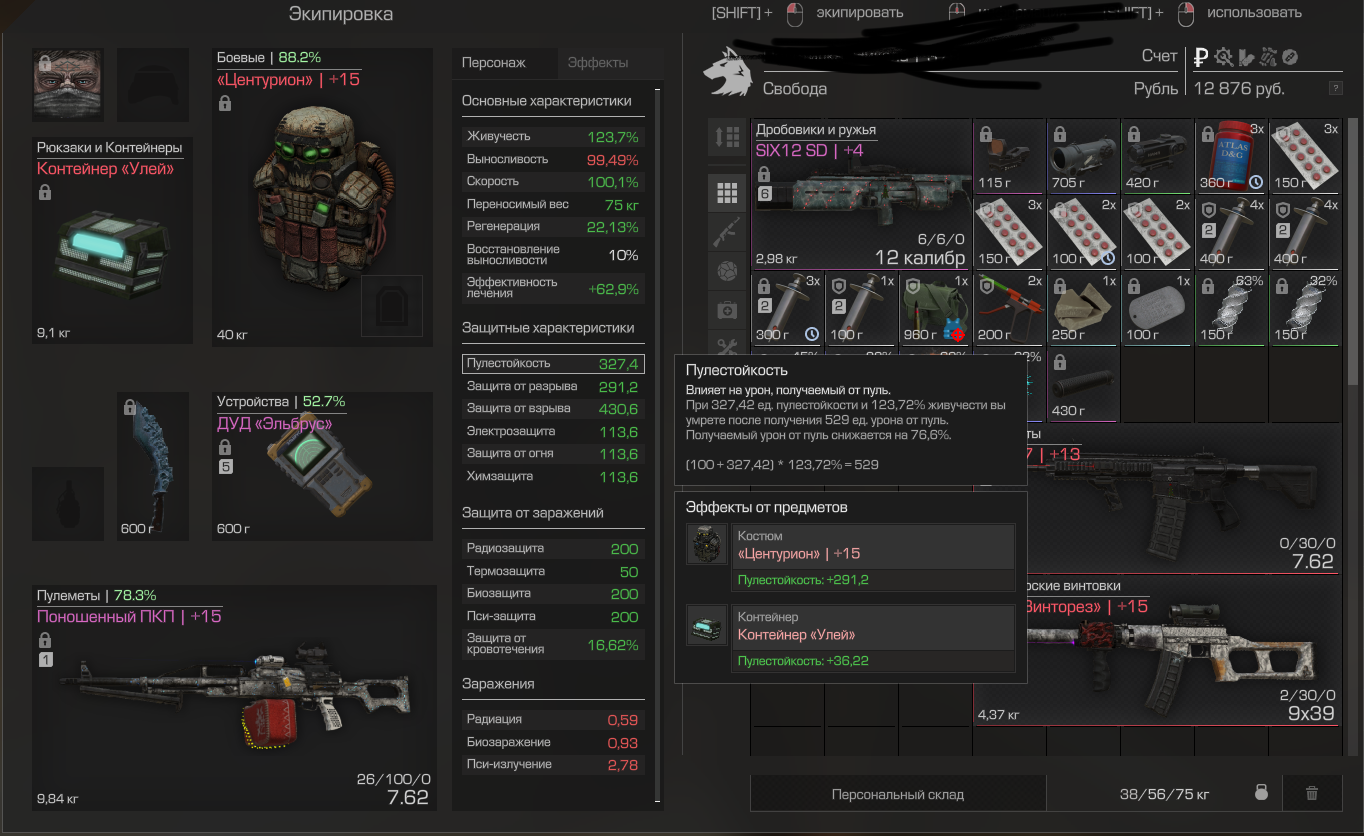Select the Пулестойкость stat row
This screenshot has width=1364, height=836.
point(554,364)
